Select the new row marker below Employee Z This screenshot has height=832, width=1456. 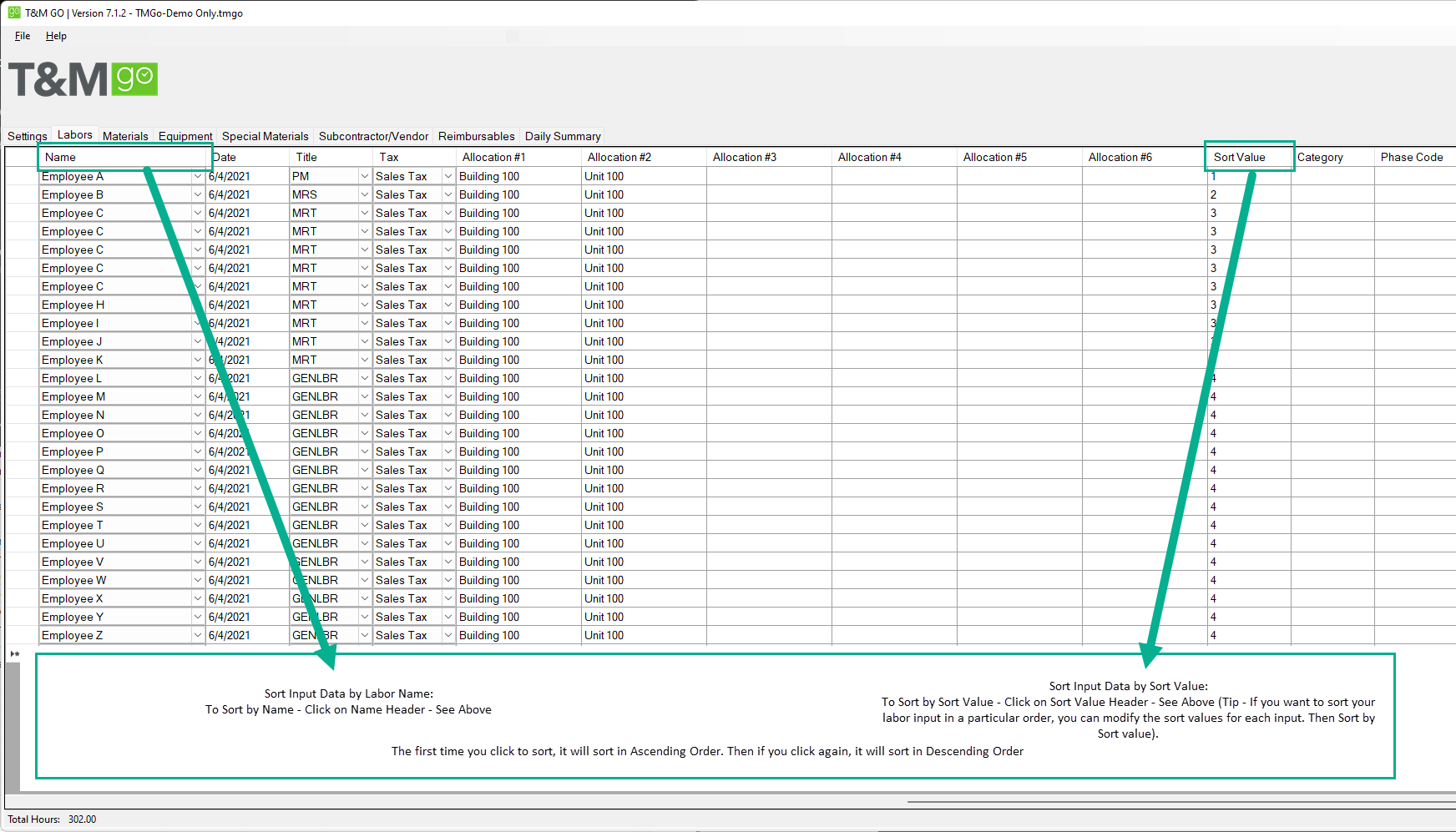(x=15, y=653)
